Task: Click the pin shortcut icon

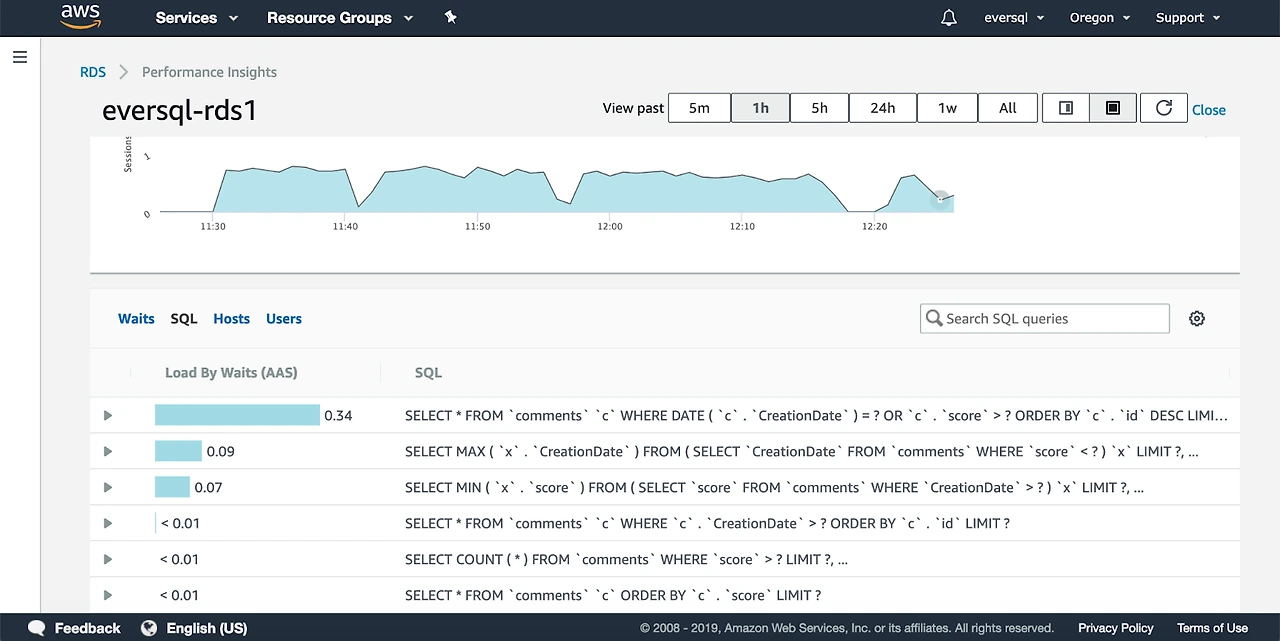Action: 450,18
